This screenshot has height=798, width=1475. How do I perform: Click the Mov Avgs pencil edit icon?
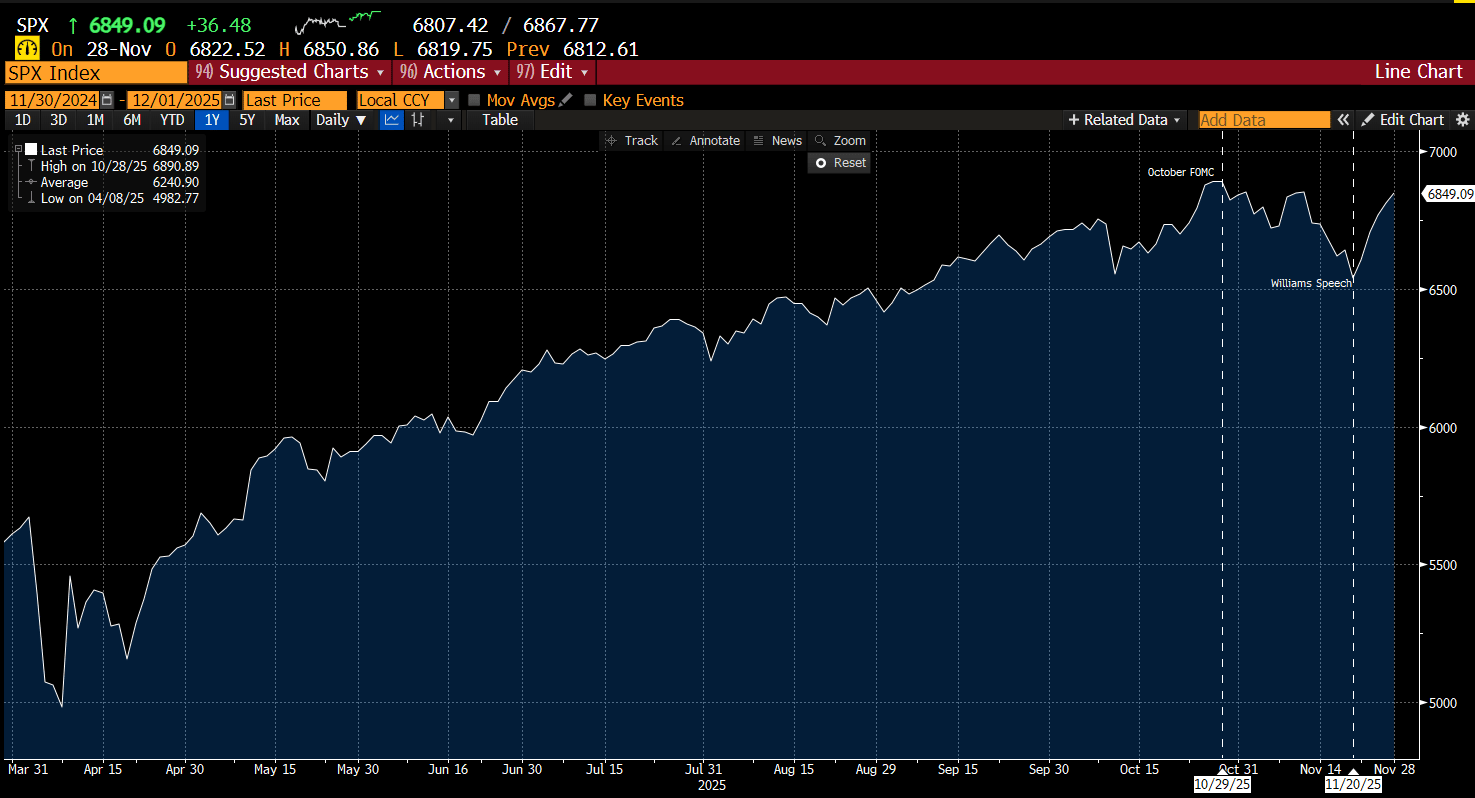point(566,100)
